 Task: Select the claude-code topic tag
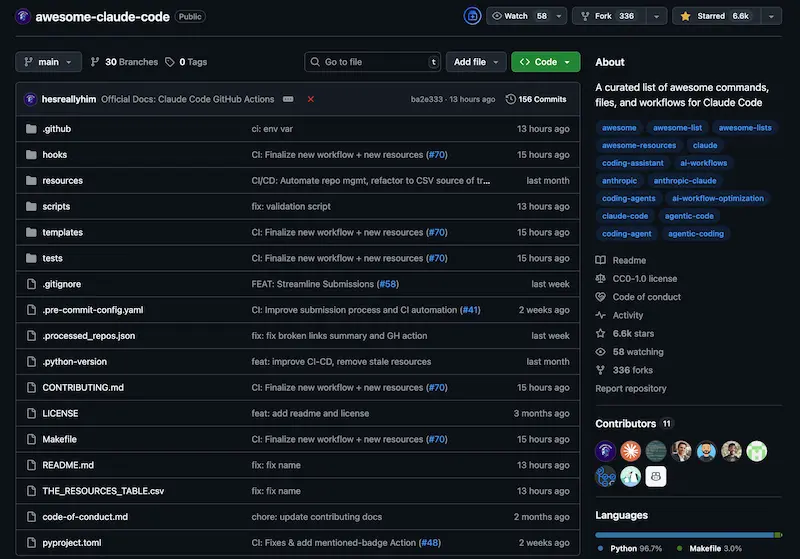pyautogui.click(x=624, y=216)
